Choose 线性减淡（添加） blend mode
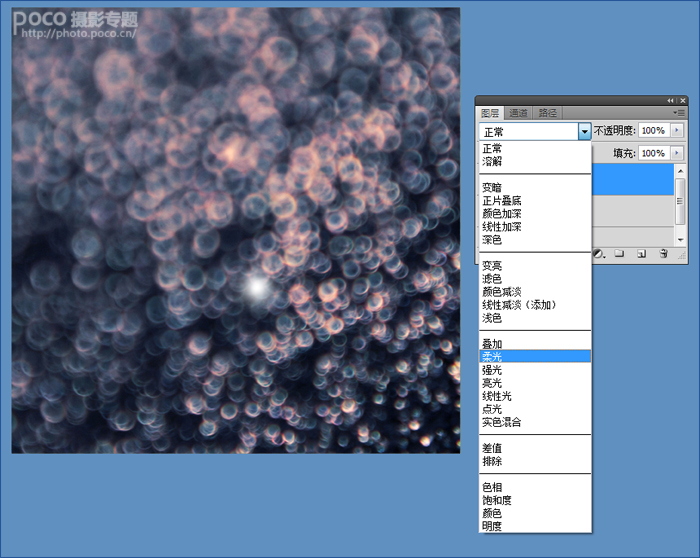The image size is (700, 558). (x=535, y=305)
